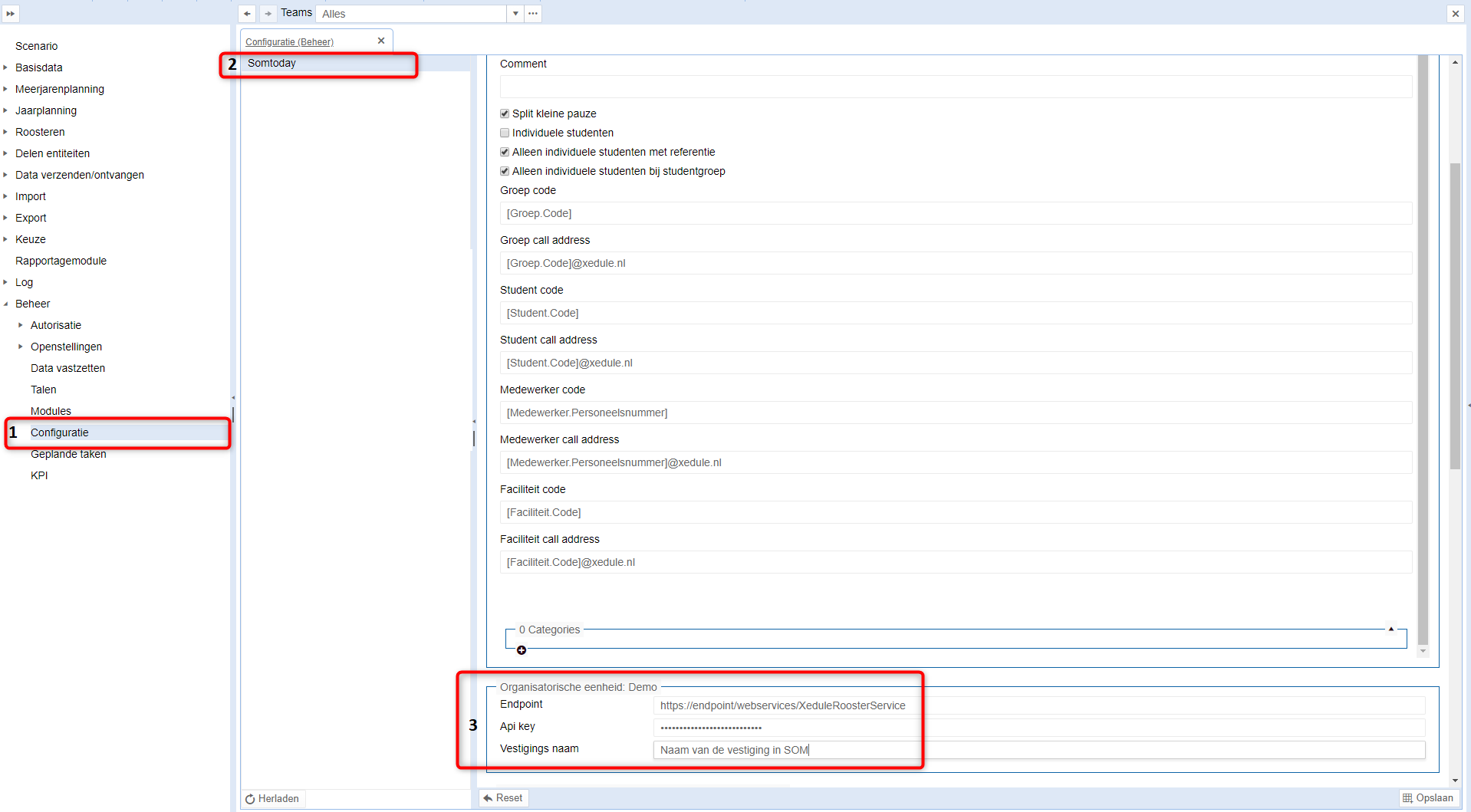Viewport: 1471px width, 812px height.
Task: Edit the Faciliteit call address field
Action: point(956,562)
